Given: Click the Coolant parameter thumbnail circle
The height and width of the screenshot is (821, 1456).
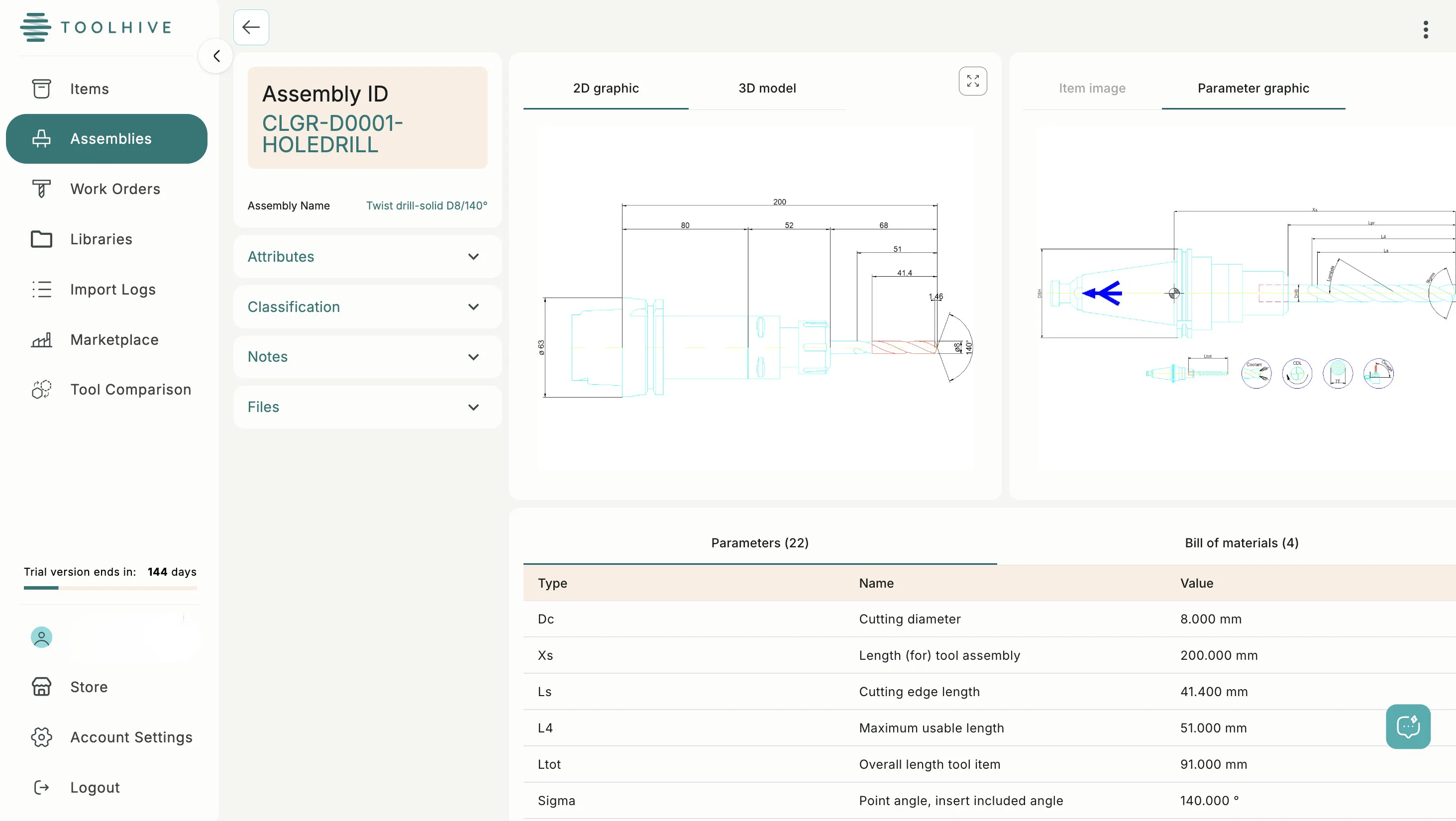Looking at the screenshot, I should (1256, 374).
